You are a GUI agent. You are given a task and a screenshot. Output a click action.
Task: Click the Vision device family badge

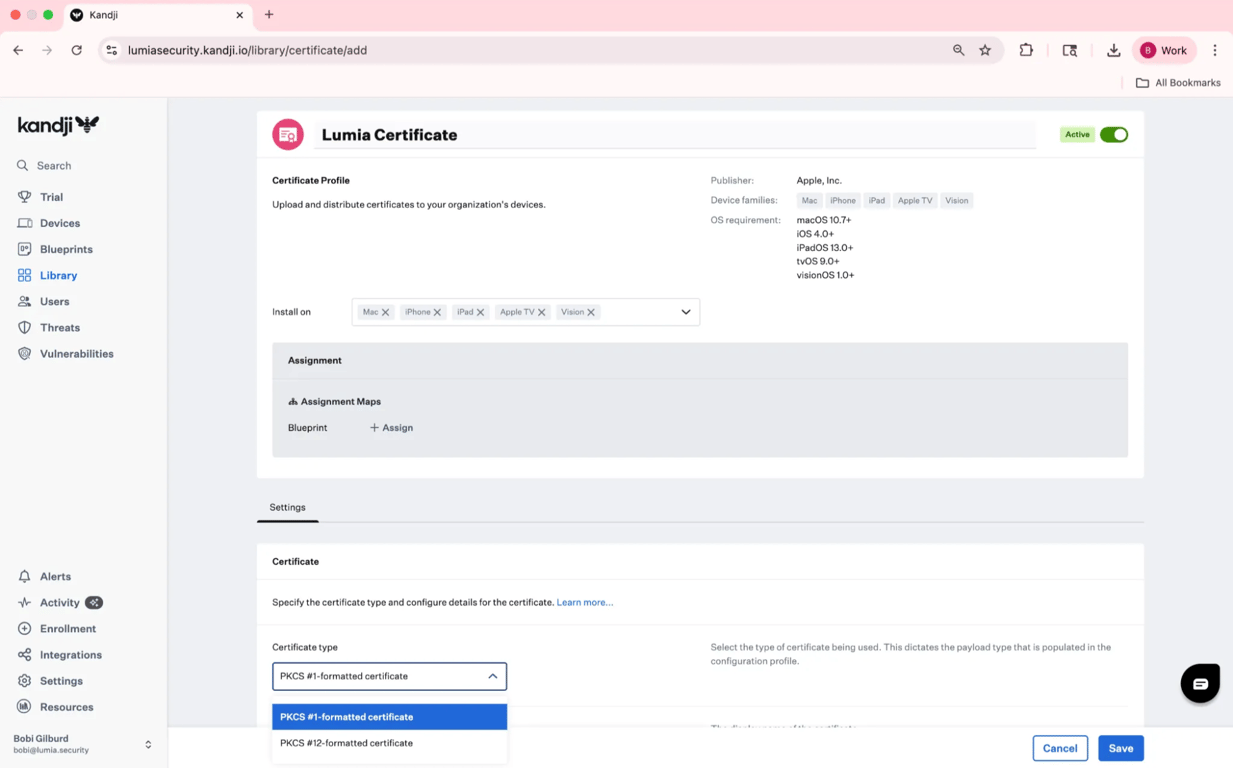tap(957, 201)
